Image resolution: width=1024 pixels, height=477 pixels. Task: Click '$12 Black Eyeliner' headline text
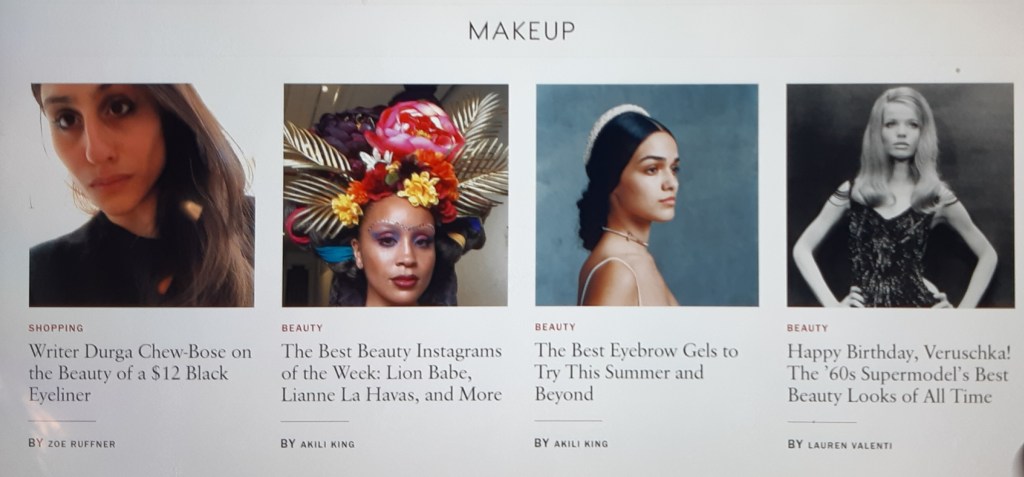128,384
